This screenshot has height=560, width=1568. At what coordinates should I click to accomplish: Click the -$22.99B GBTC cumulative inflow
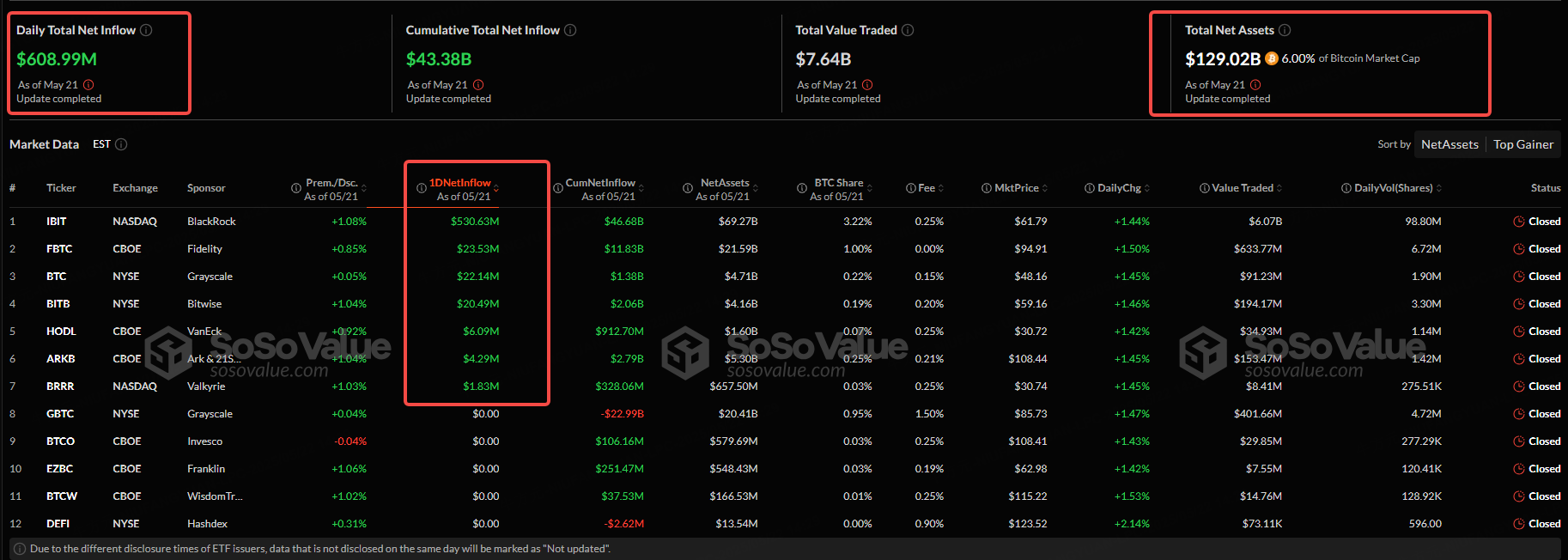(x=623, y=414)
